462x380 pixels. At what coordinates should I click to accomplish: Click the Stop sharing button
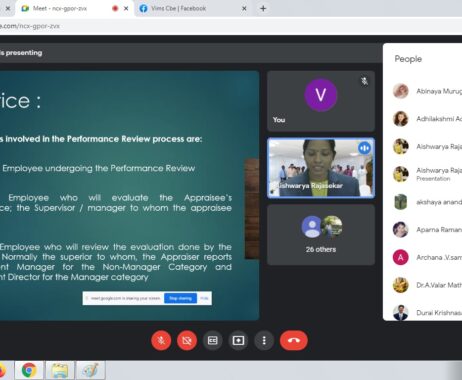[180, 298]
